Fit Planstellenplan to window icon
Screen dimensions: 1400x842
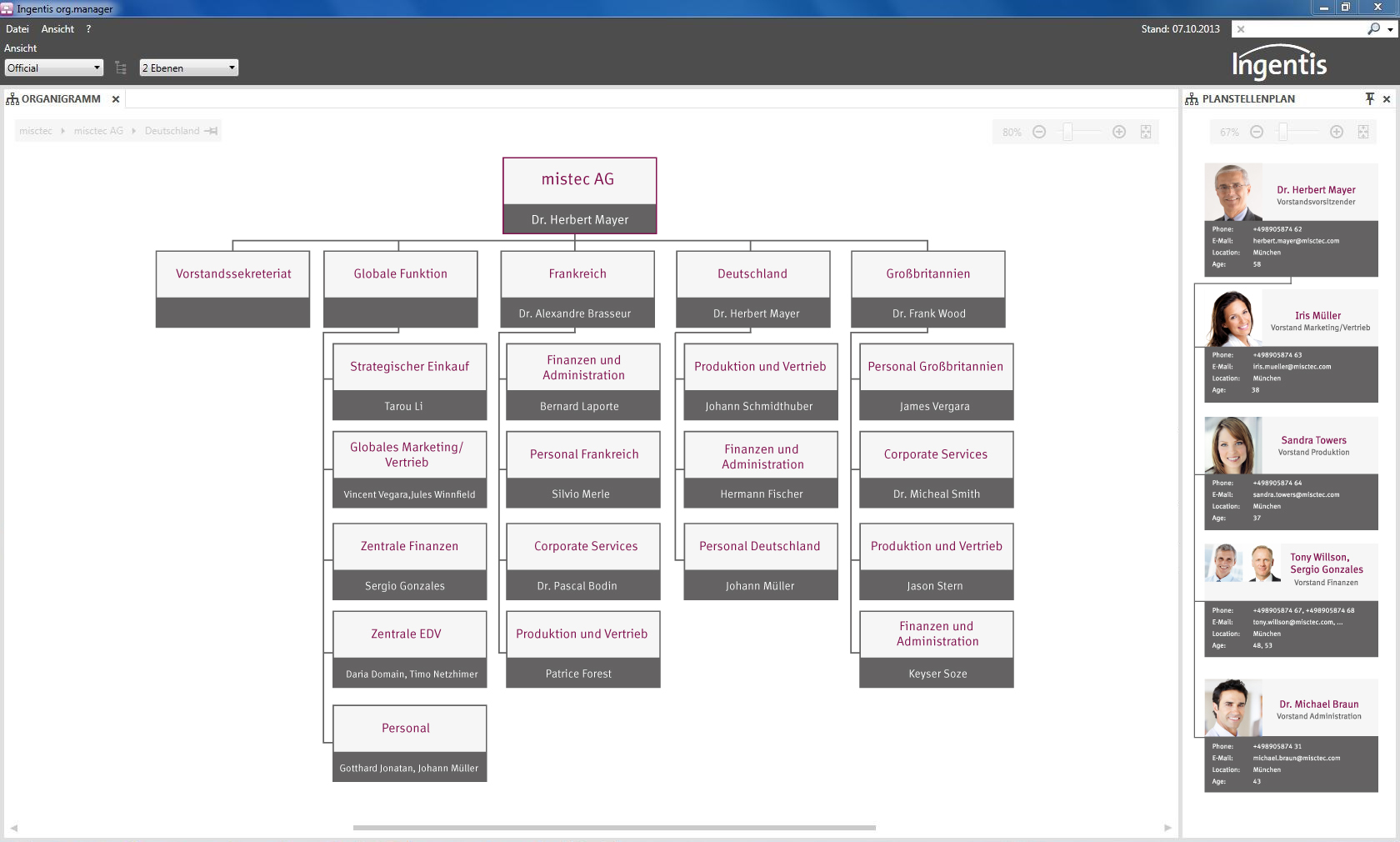click(1363, 132)
